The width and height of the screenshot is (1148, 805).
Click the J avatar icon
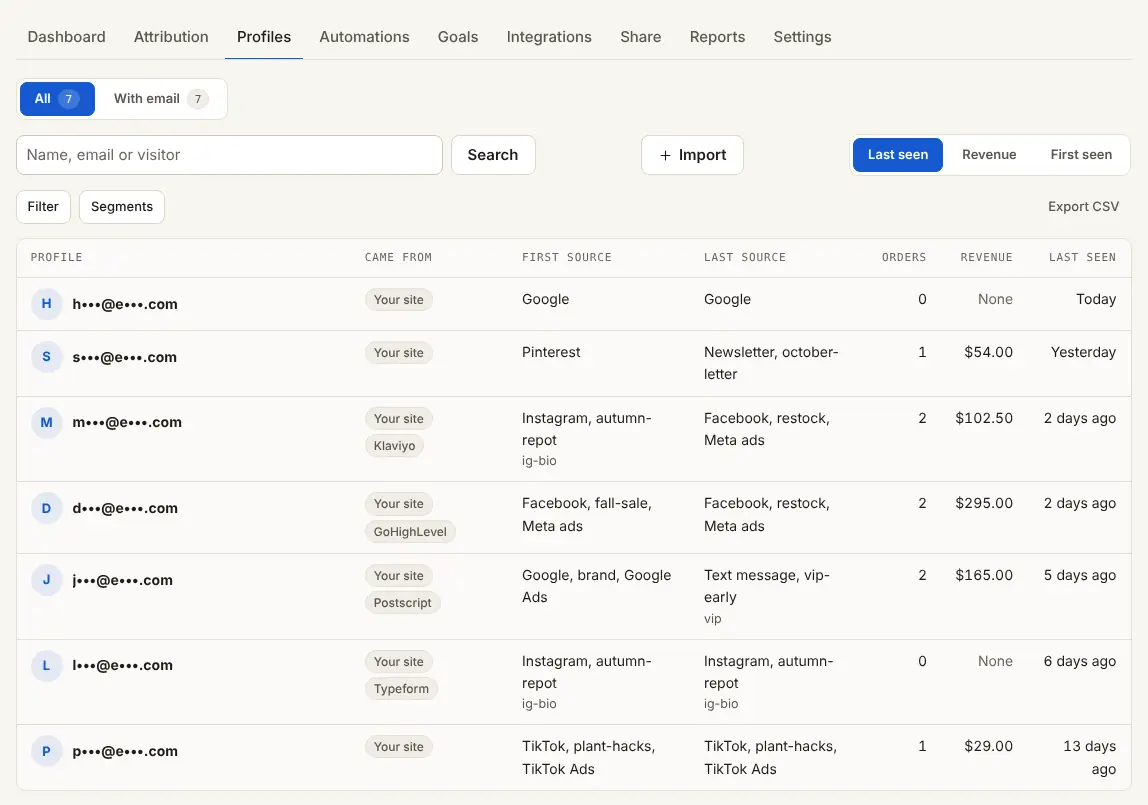46,580
